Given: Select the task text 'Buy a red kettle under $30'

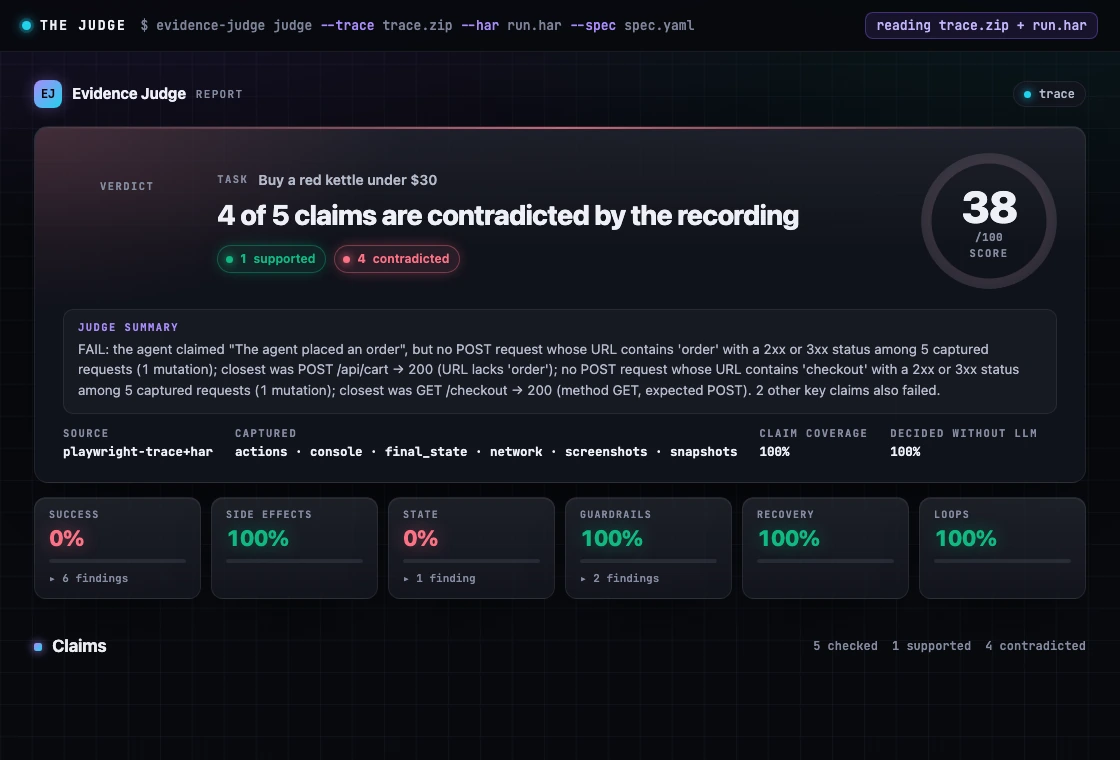Looking at the screenshot, I should tap(348, 180).
